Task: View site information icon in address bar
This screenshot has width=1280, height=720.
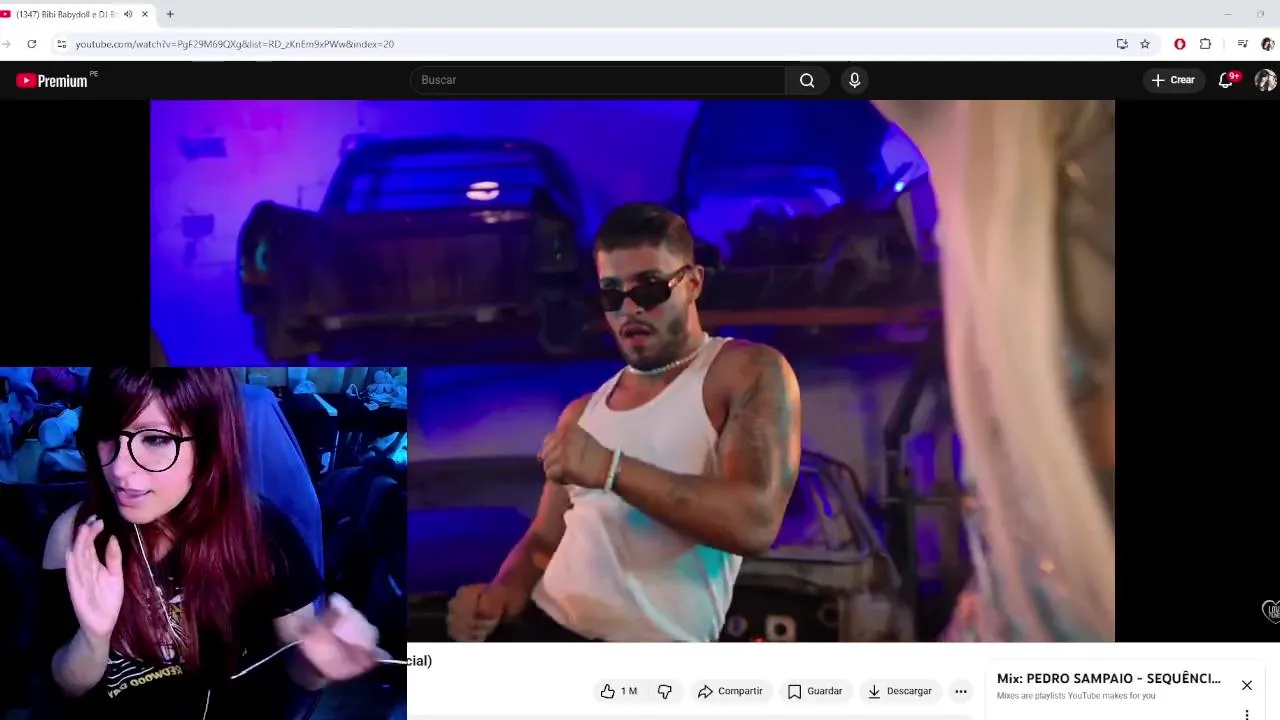Action: click(x=61, y=44)
